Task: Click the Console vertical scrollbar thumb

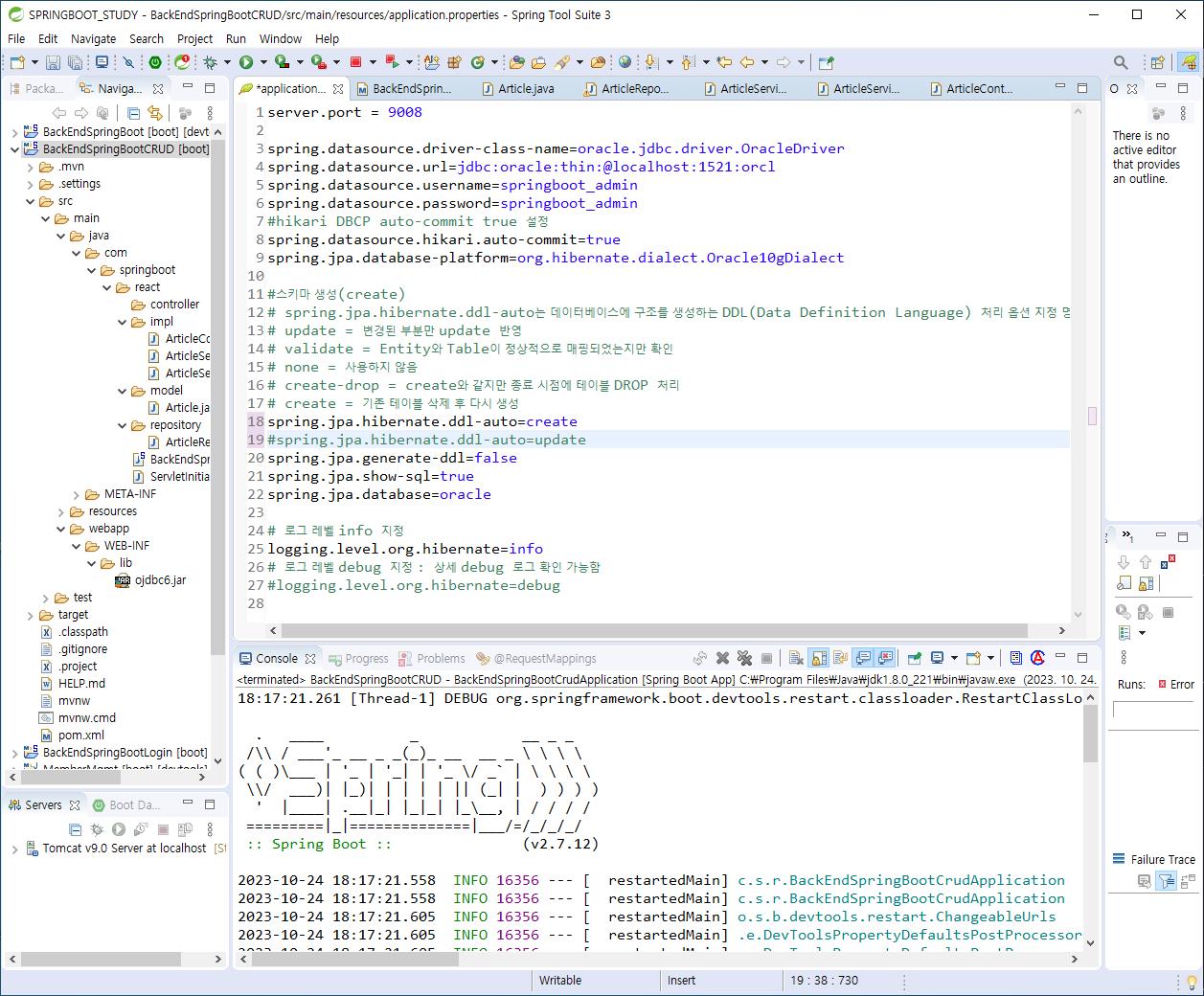Action: [x=1090, y=735]
